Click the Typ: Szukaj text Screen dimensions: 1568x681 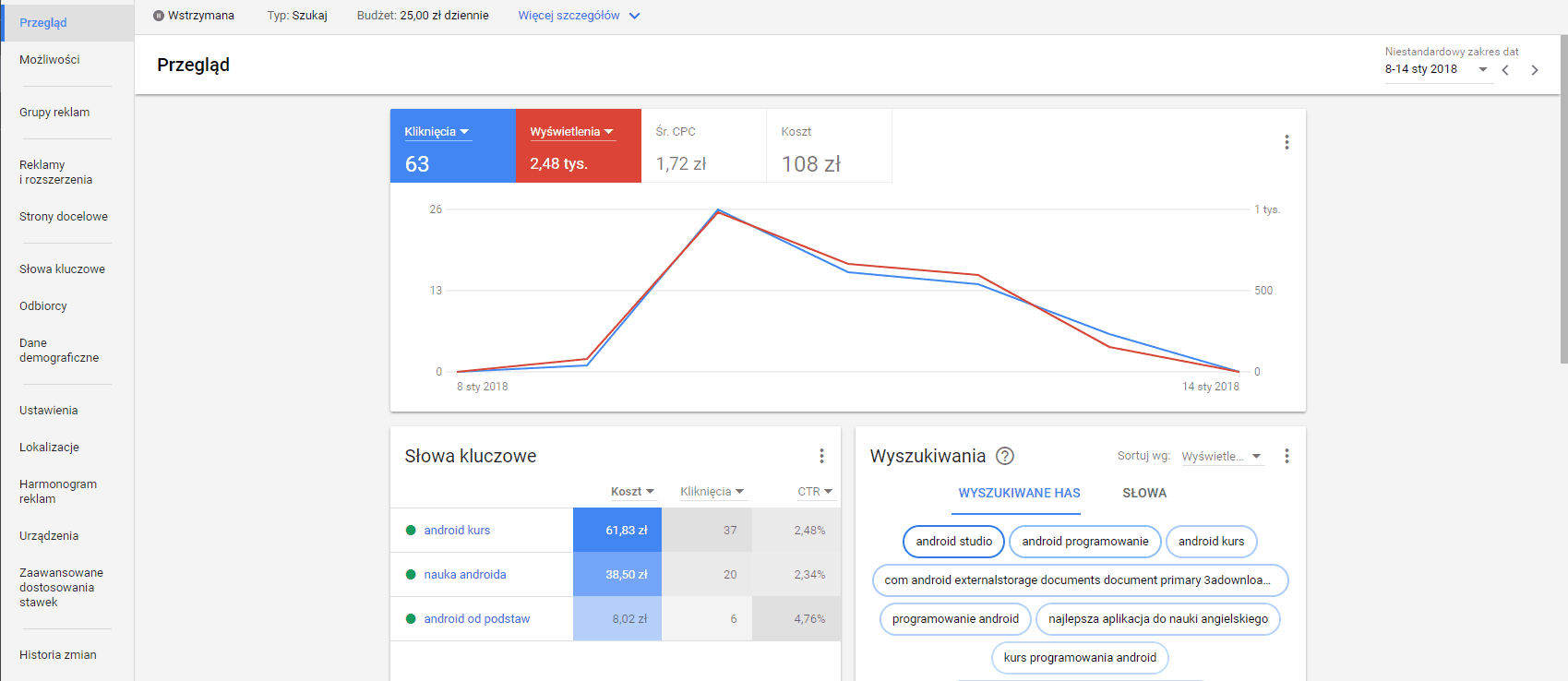point(297,16)
